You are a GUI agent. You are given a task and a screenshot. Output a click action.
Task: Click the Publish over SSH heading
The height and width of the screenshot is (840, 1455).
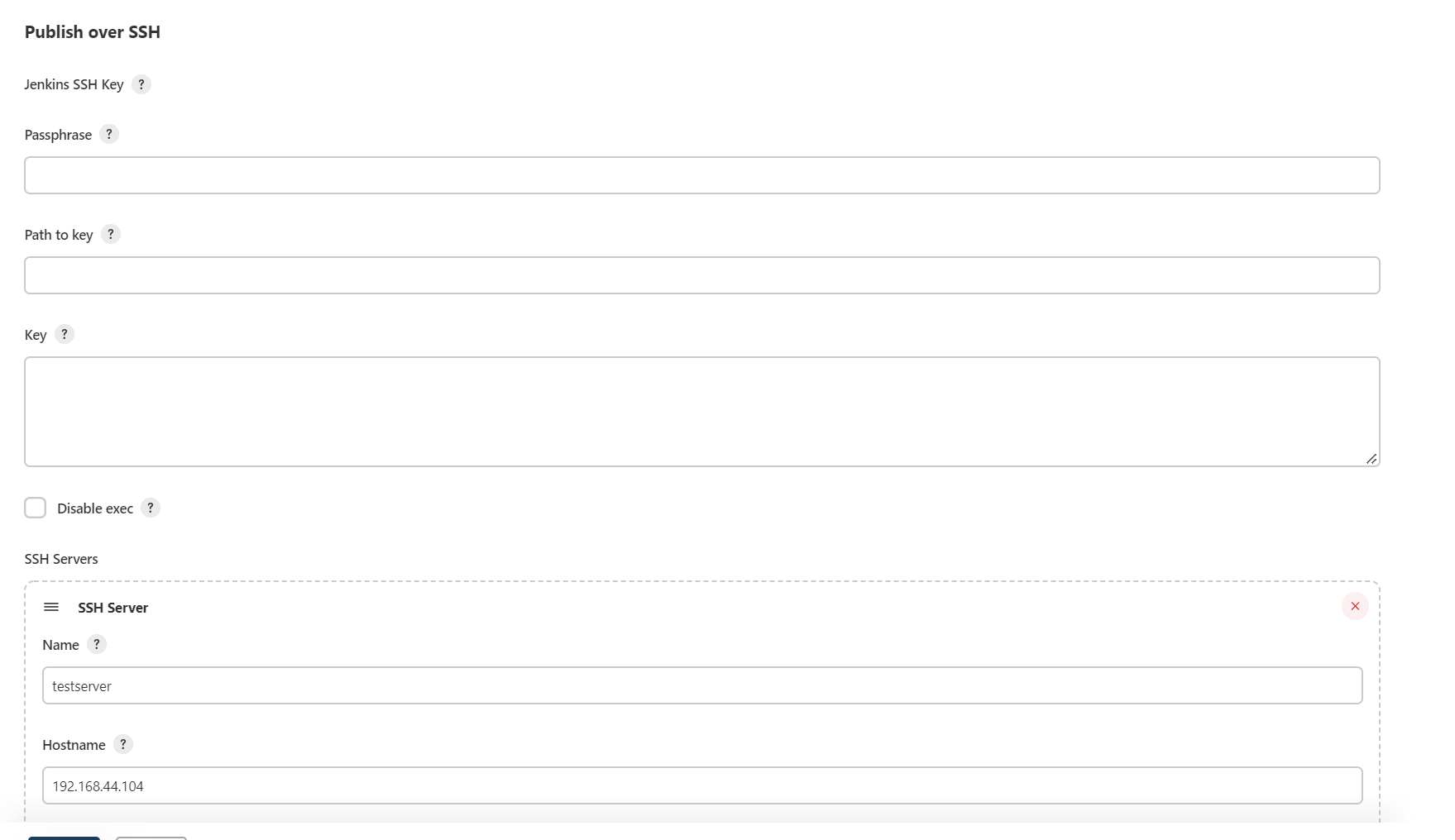click(x=93, y=32)
